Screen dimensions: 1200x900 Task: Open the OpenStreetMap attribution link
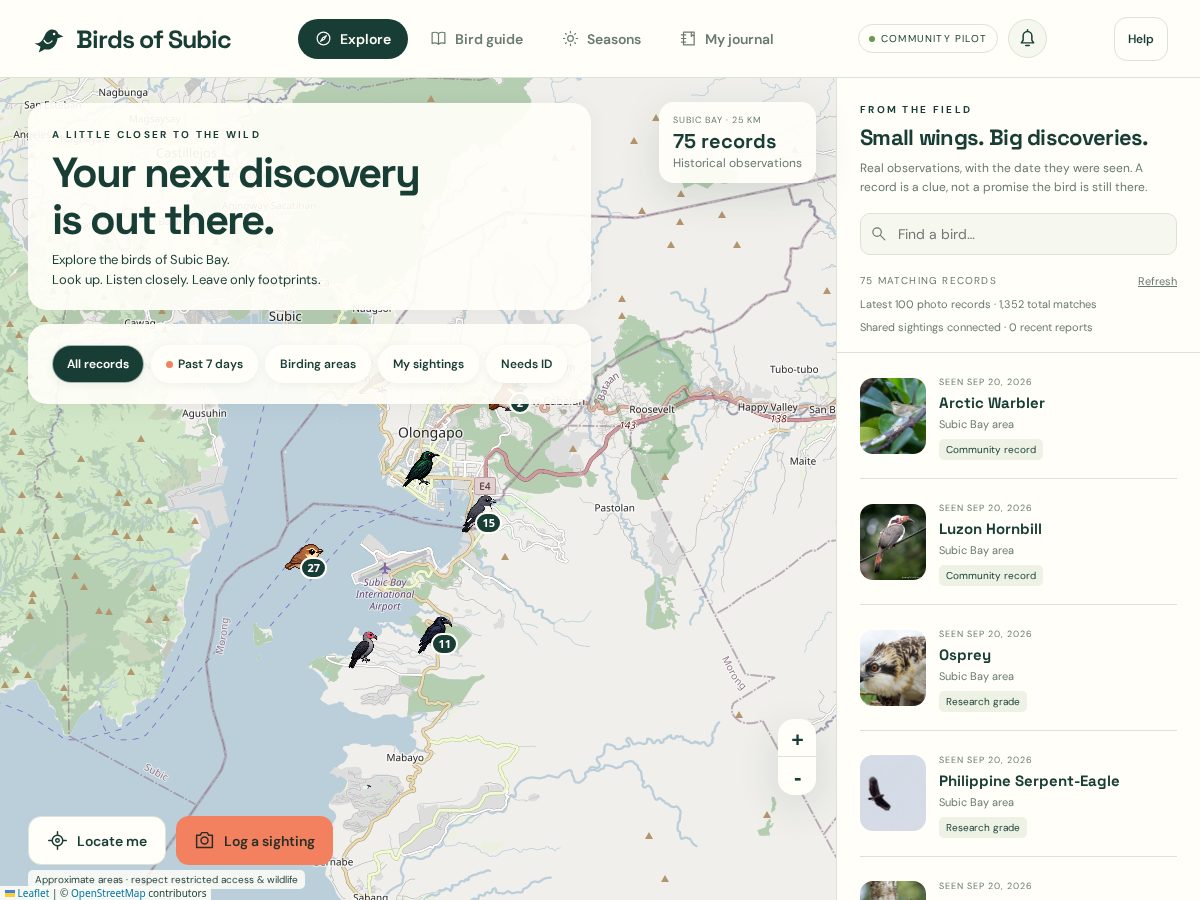pyautogui.click(x=108, y=893)
